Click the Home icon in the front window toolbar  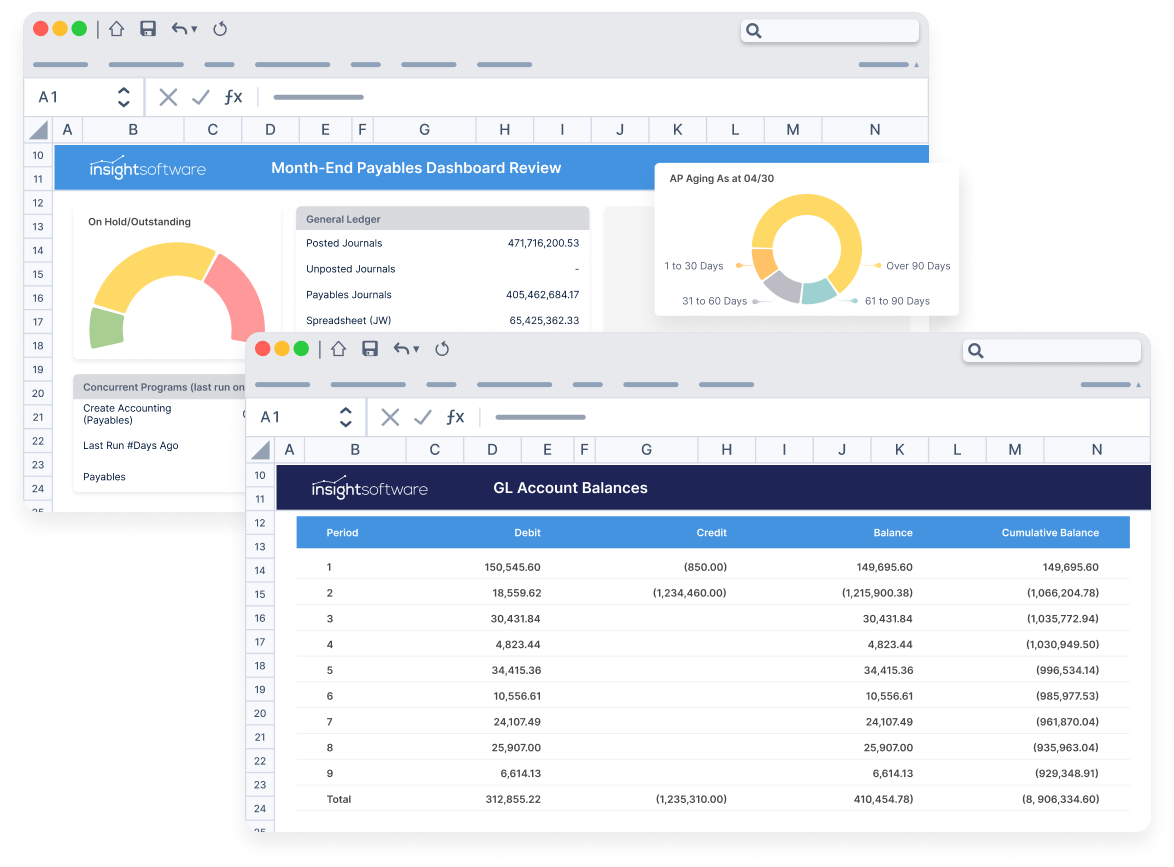[x=339, y=348]
